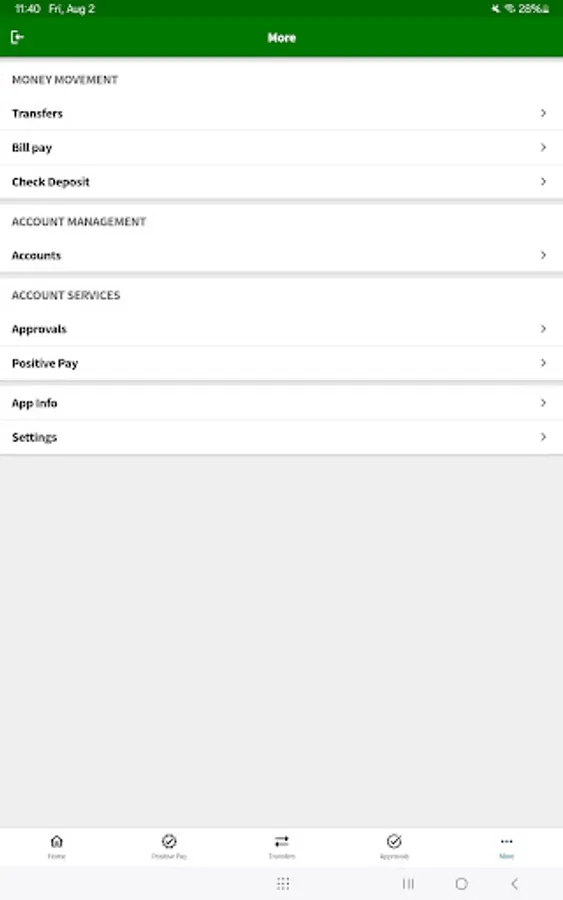
Task: Expand Bill pay row chevron
Action: [x=543, y=148]
